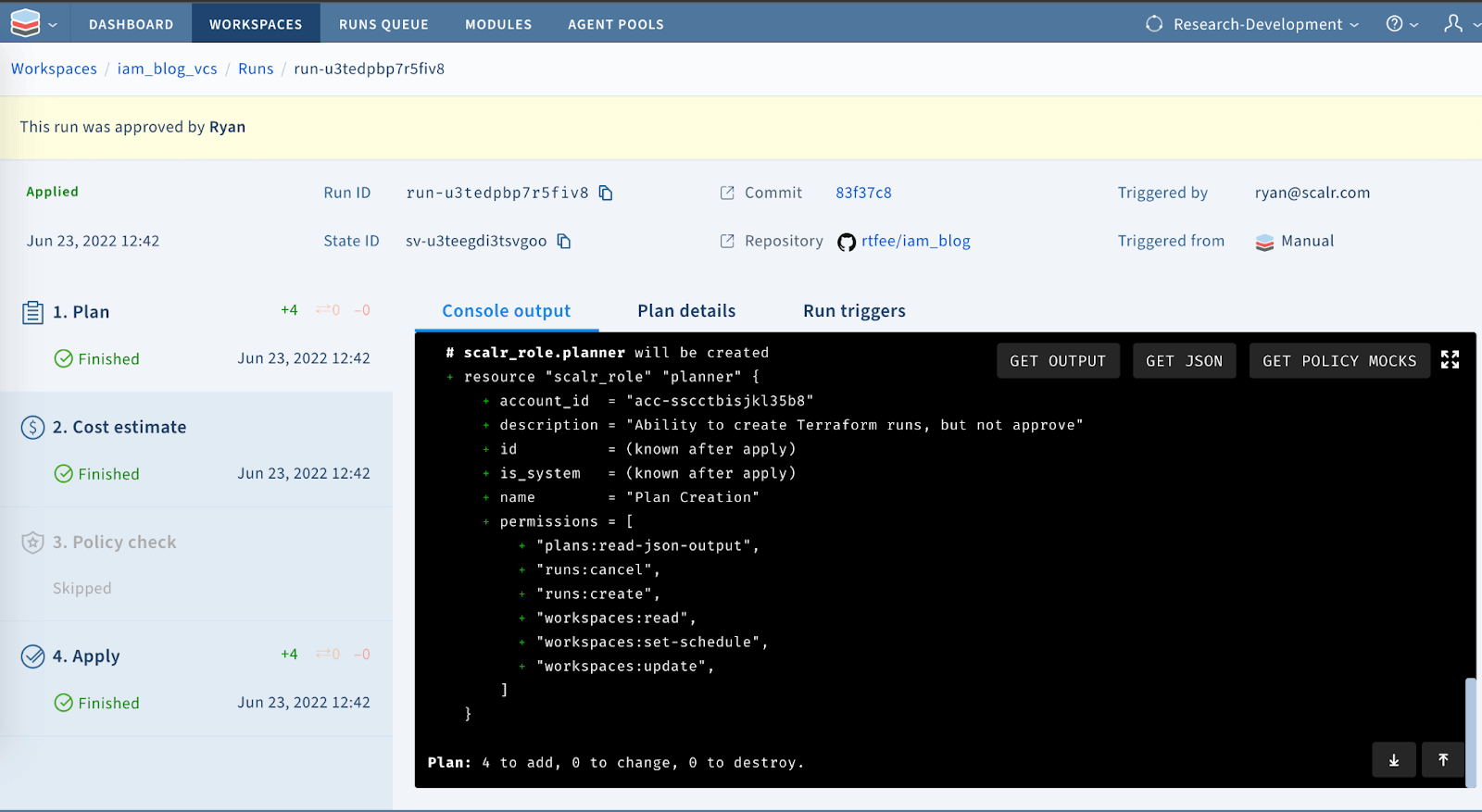This screenshot has width=1482, height=812.
Task: Open commit link 83f37c8
Action: [863, 193]
